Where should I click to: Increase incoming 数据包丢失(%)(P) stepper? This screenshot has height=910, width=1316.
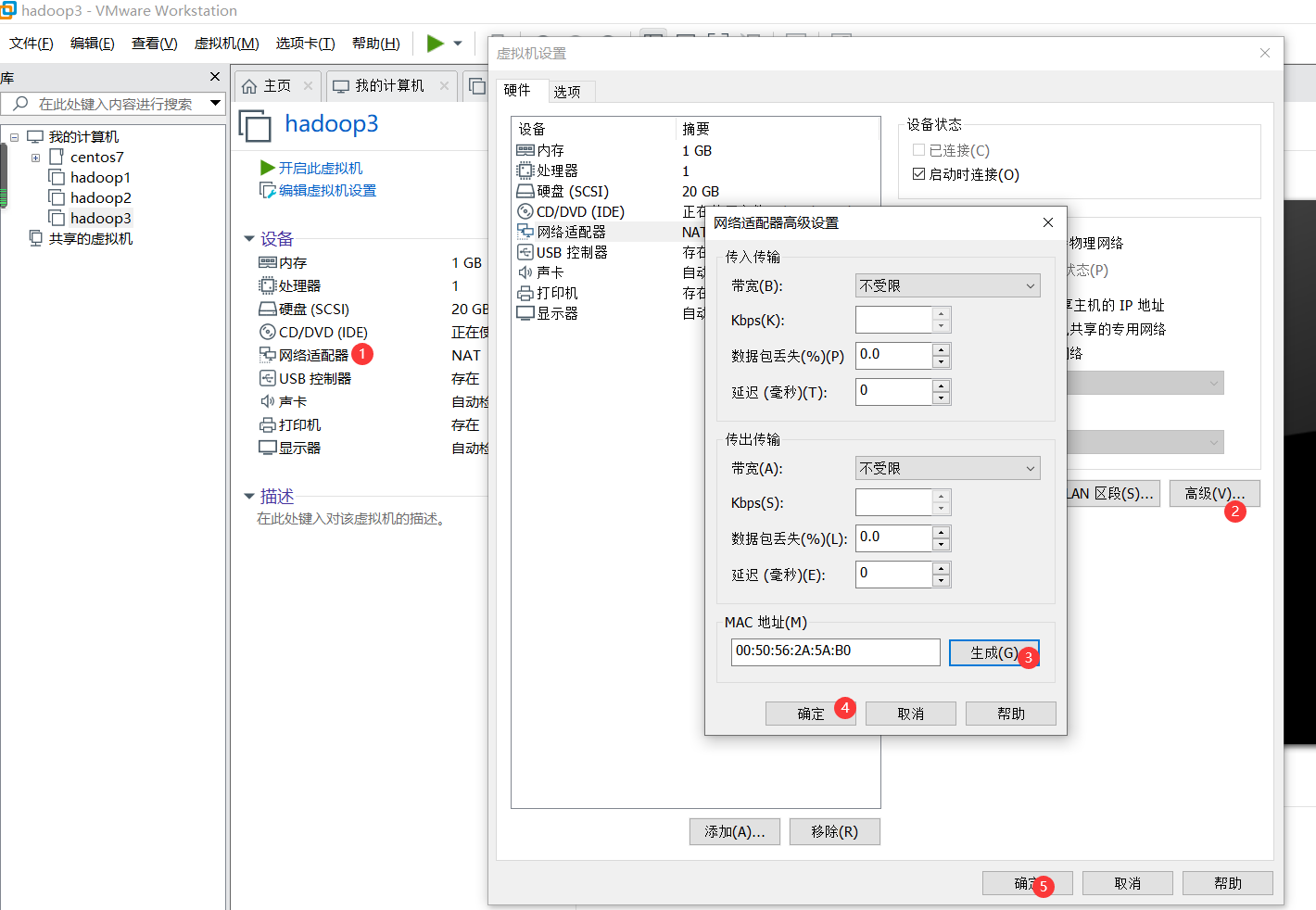tap(941, 350)
